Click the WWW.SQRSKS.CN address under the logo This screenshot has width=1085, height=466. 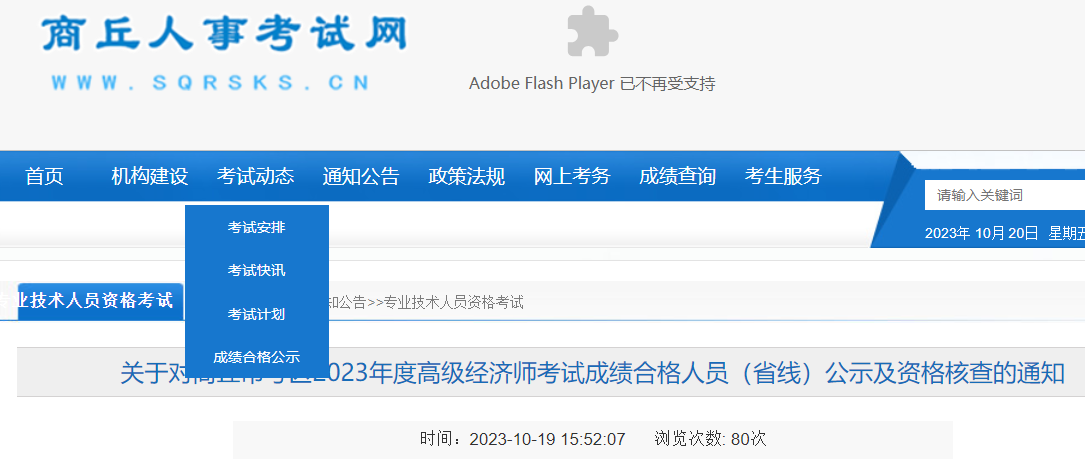(x=210, y=83)
